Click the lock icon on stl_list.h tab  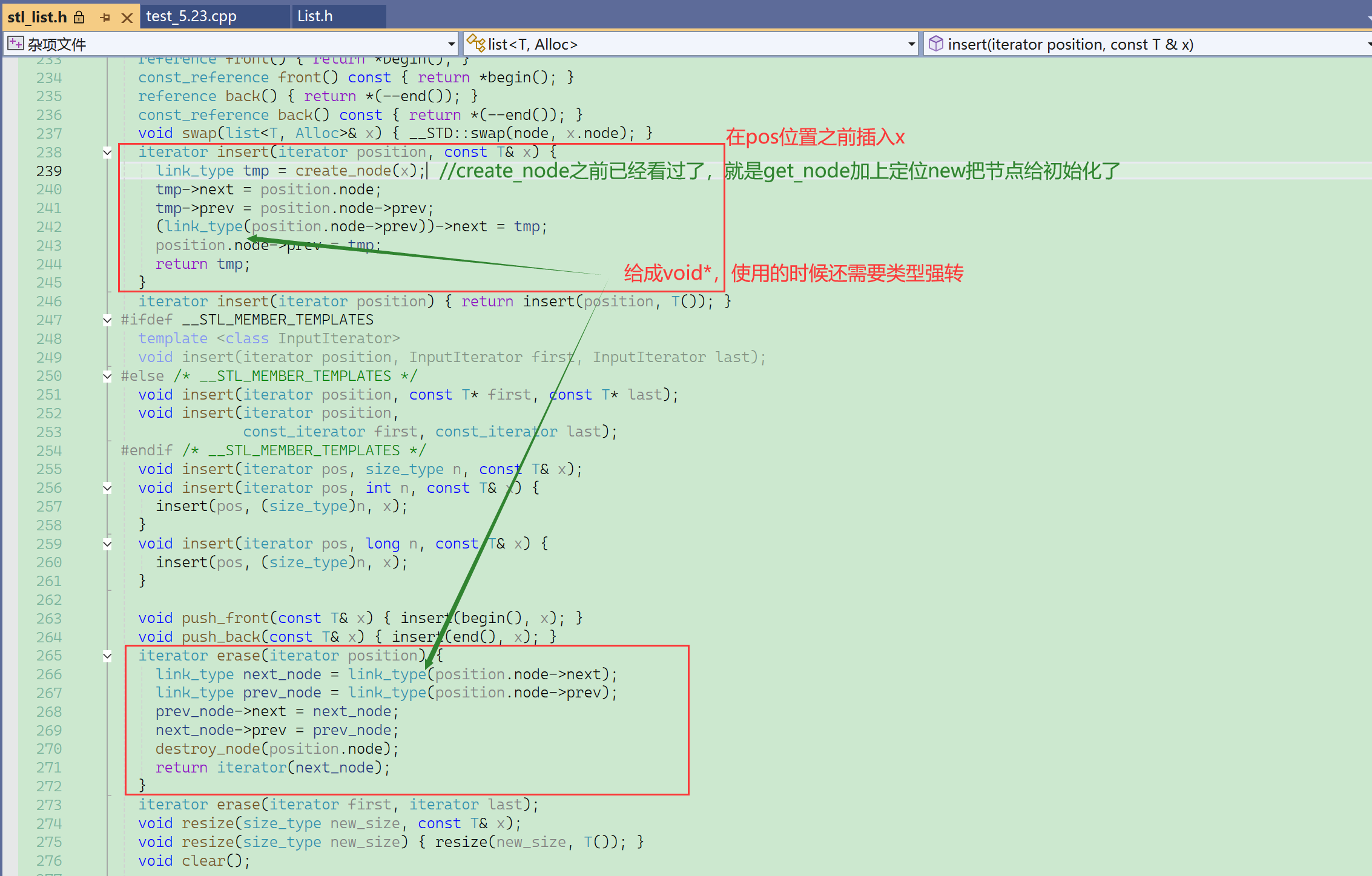[79, 17]
